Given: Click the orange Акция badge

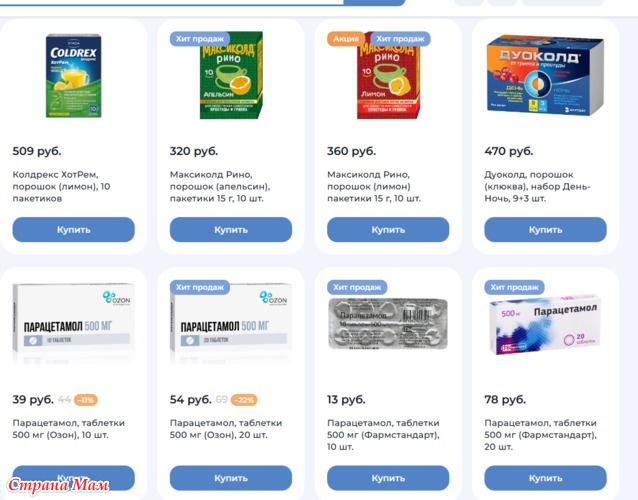Looking at the screenshot, I should pos(346,39).
